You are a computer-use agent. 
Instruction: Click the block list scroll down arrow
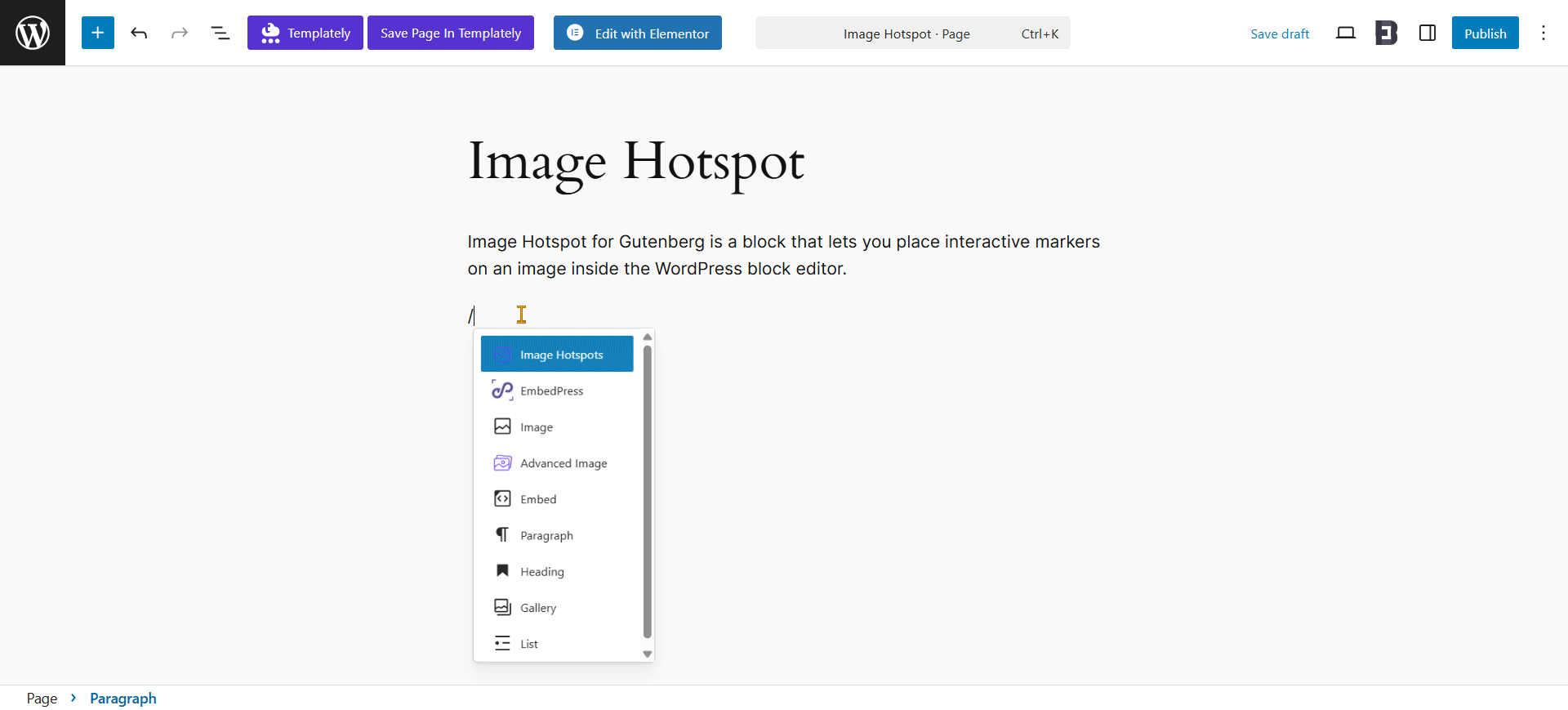tap(648, 654)
